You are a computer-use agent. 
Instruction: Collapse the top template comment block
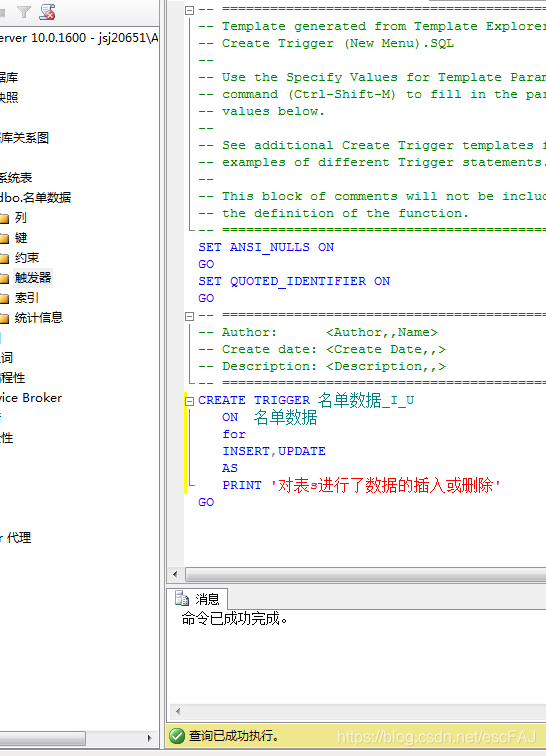coord(190,10)
